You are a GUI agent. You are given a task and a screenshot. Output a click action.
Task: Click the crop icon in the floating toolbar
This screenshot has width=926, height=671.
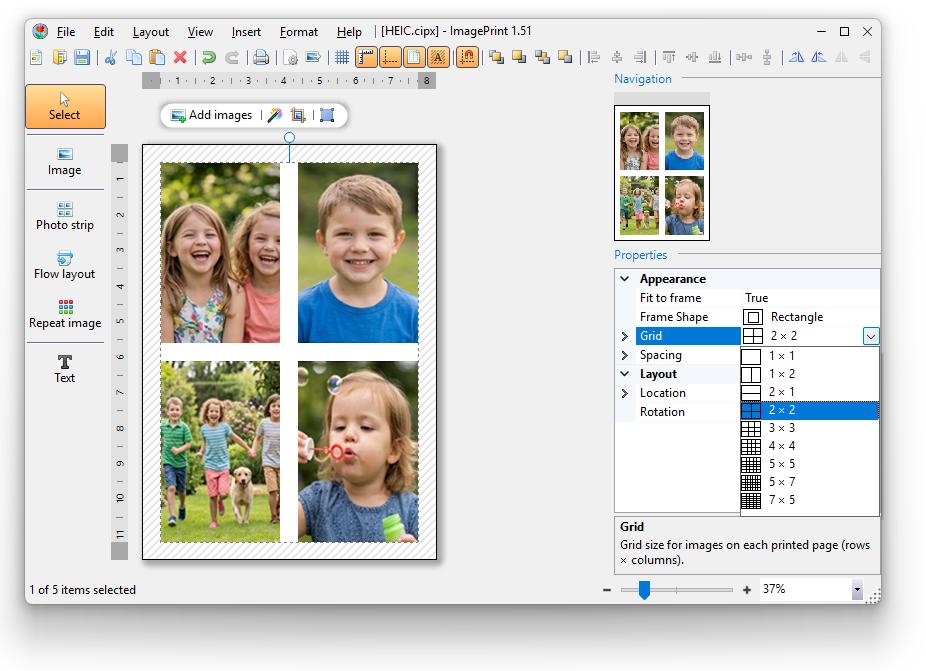coord(298,115)
